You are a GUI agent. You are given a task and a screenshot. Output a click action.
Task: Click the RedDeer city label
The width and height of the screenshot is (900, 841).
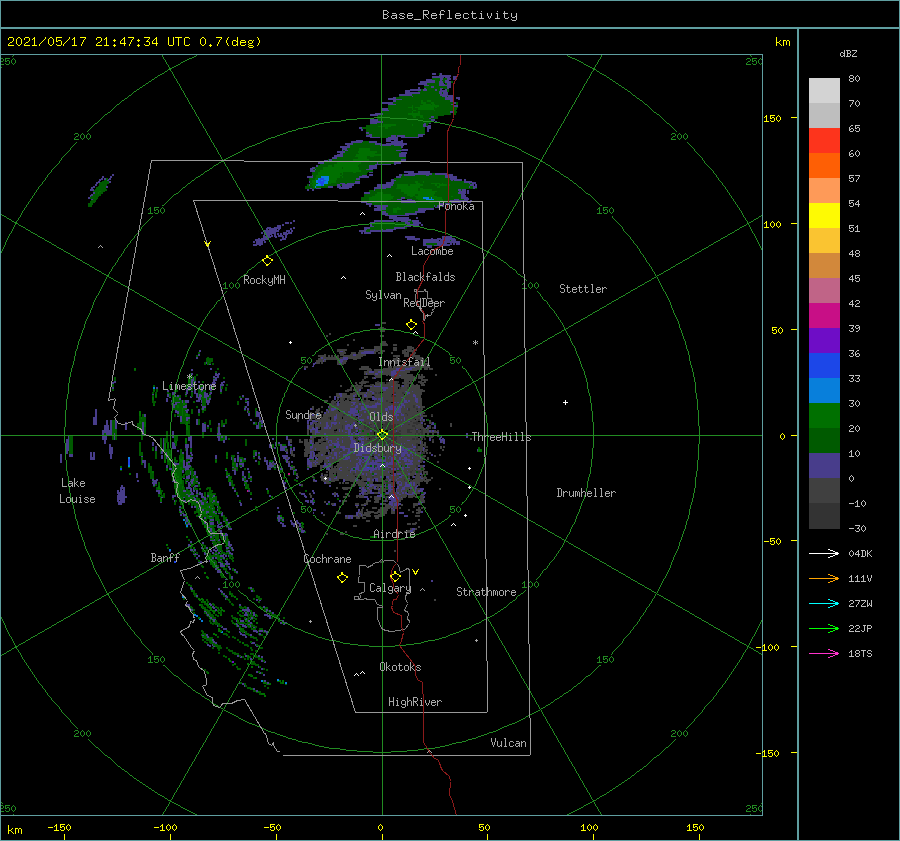coord(424,303)
